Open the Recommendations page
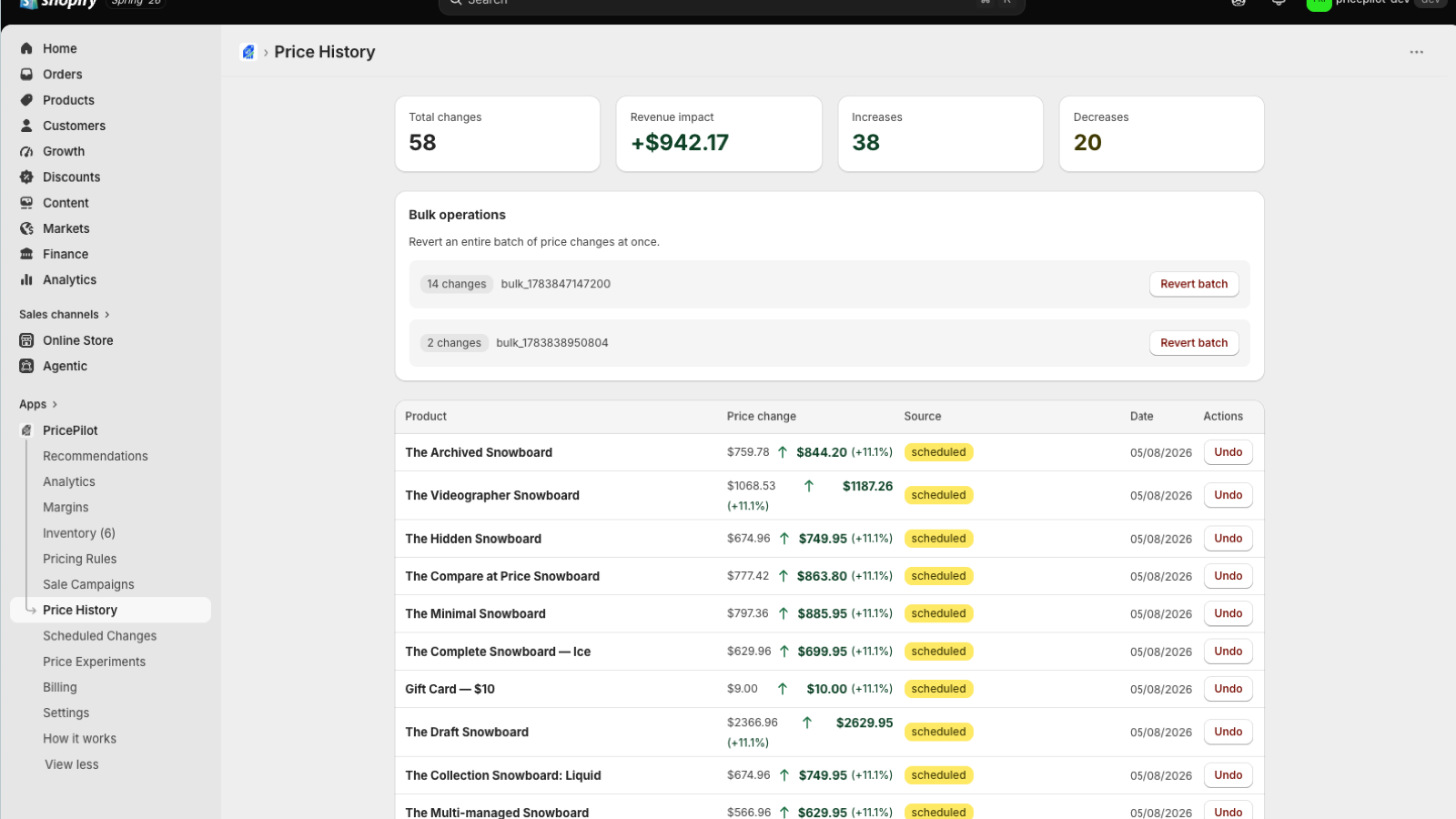The image size is (1456, 819). [x=96, y=456]
